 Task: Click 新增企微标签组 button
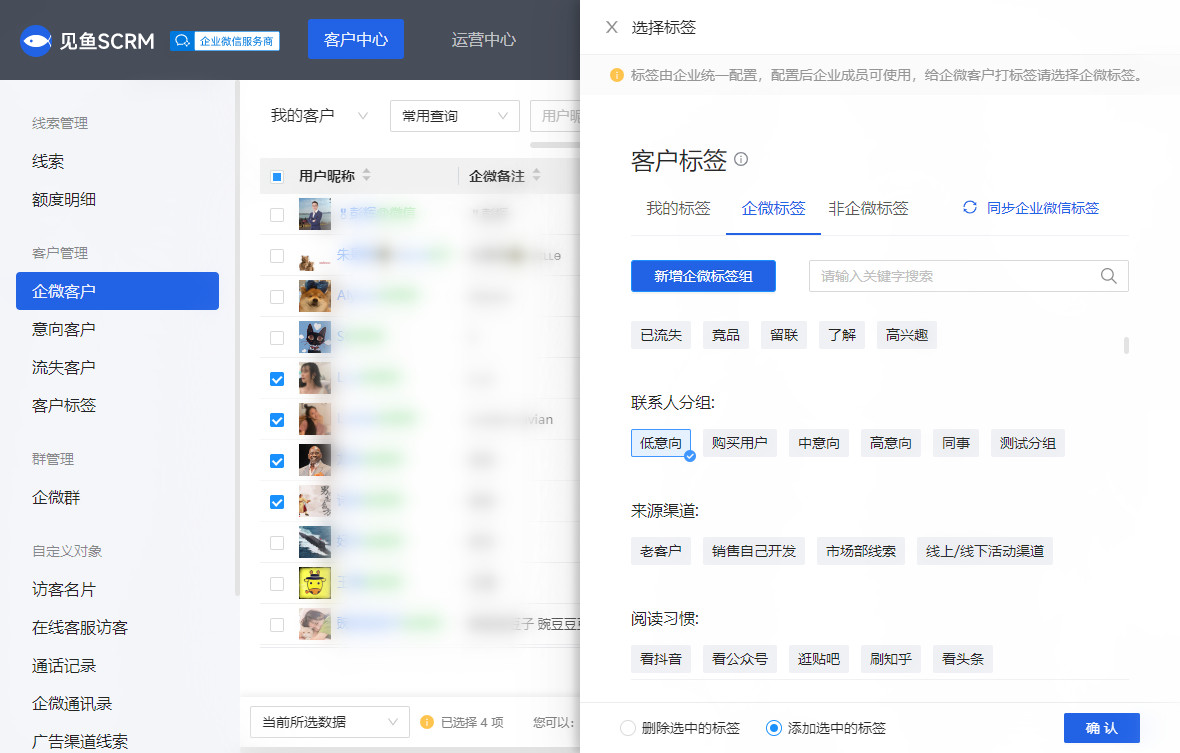coord(703,276)
